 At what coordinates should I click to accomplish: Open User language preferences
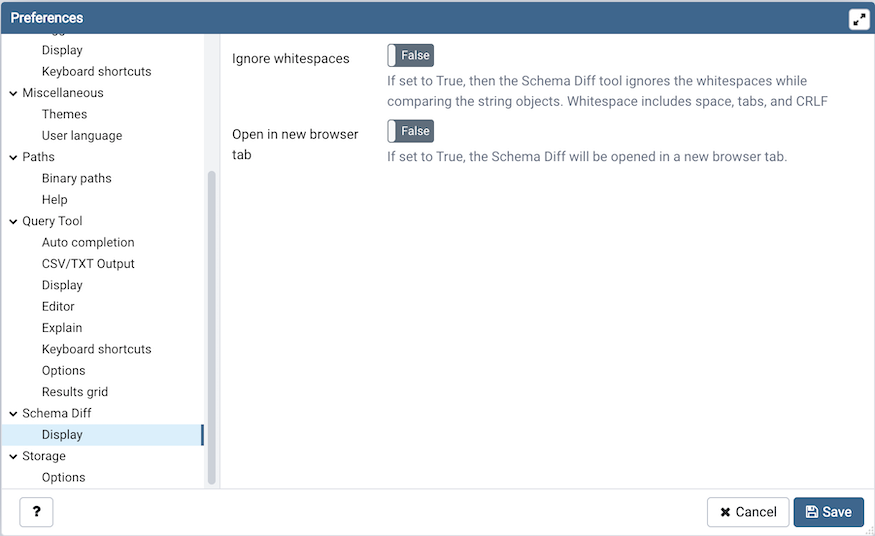pyautogui.click(x=82, y=136)
